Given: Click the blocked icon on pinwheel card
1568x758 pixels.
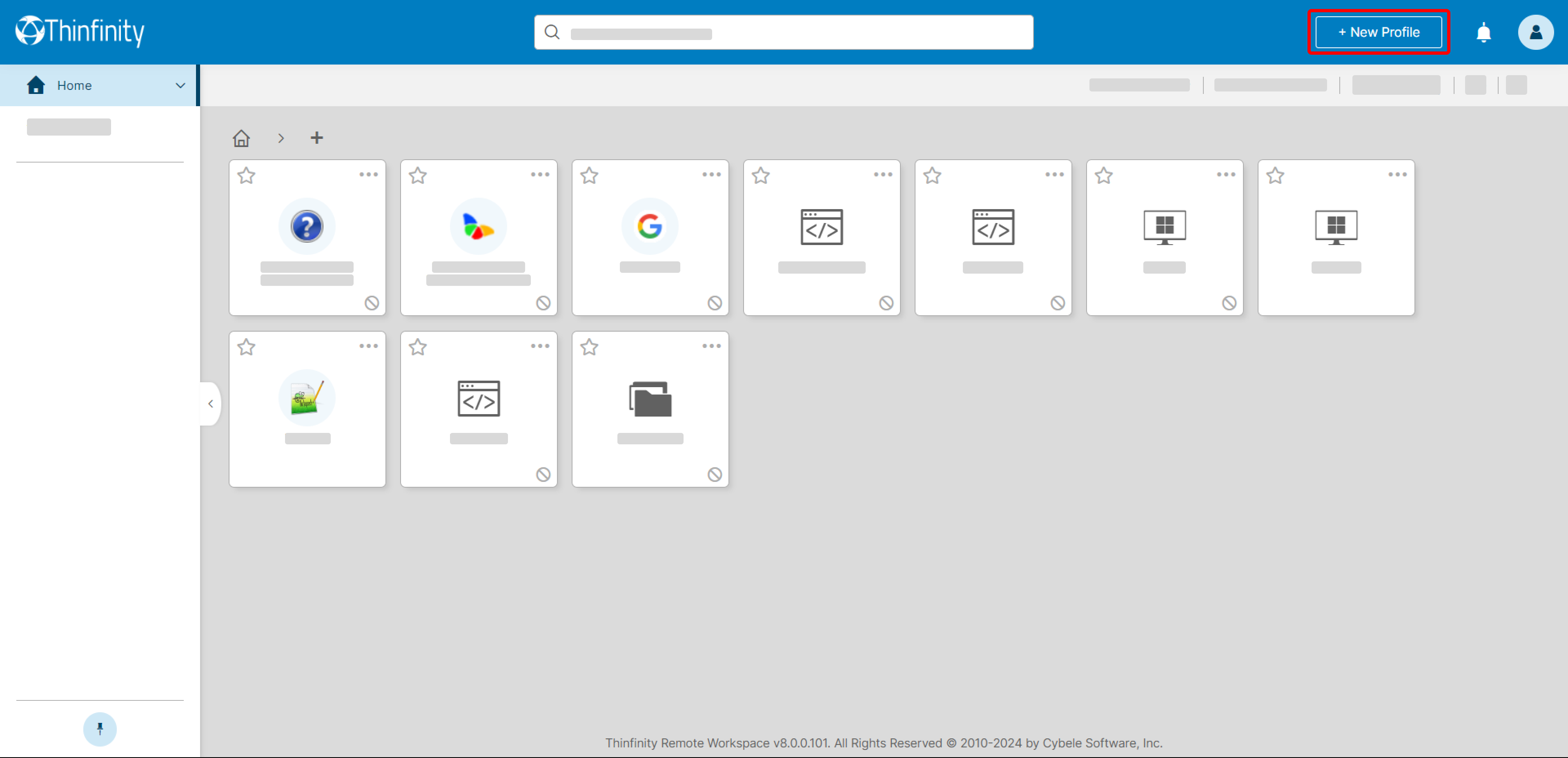Looking at the screenshot, I should tap(543, 303).
